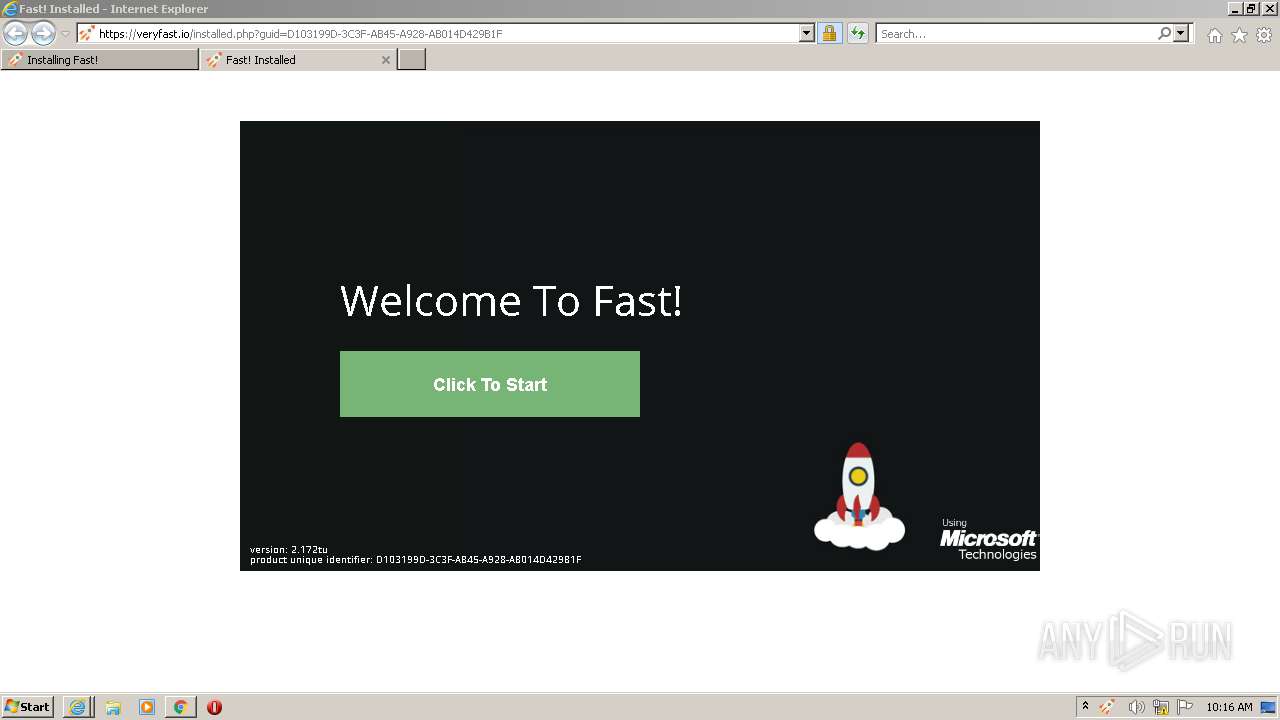Viewport: 1280px width, 720px height.
Task: Click the 10:16 AM clock
Action: tap(1229, 707)
